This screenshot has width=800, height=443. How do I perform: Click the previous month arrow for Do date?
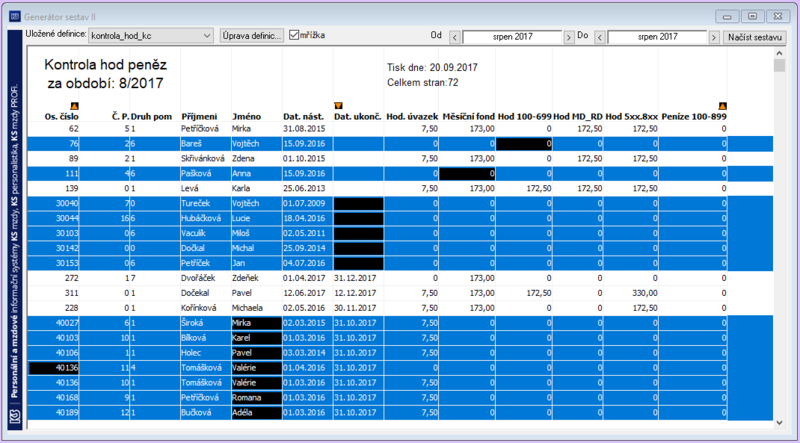[601, 37]
